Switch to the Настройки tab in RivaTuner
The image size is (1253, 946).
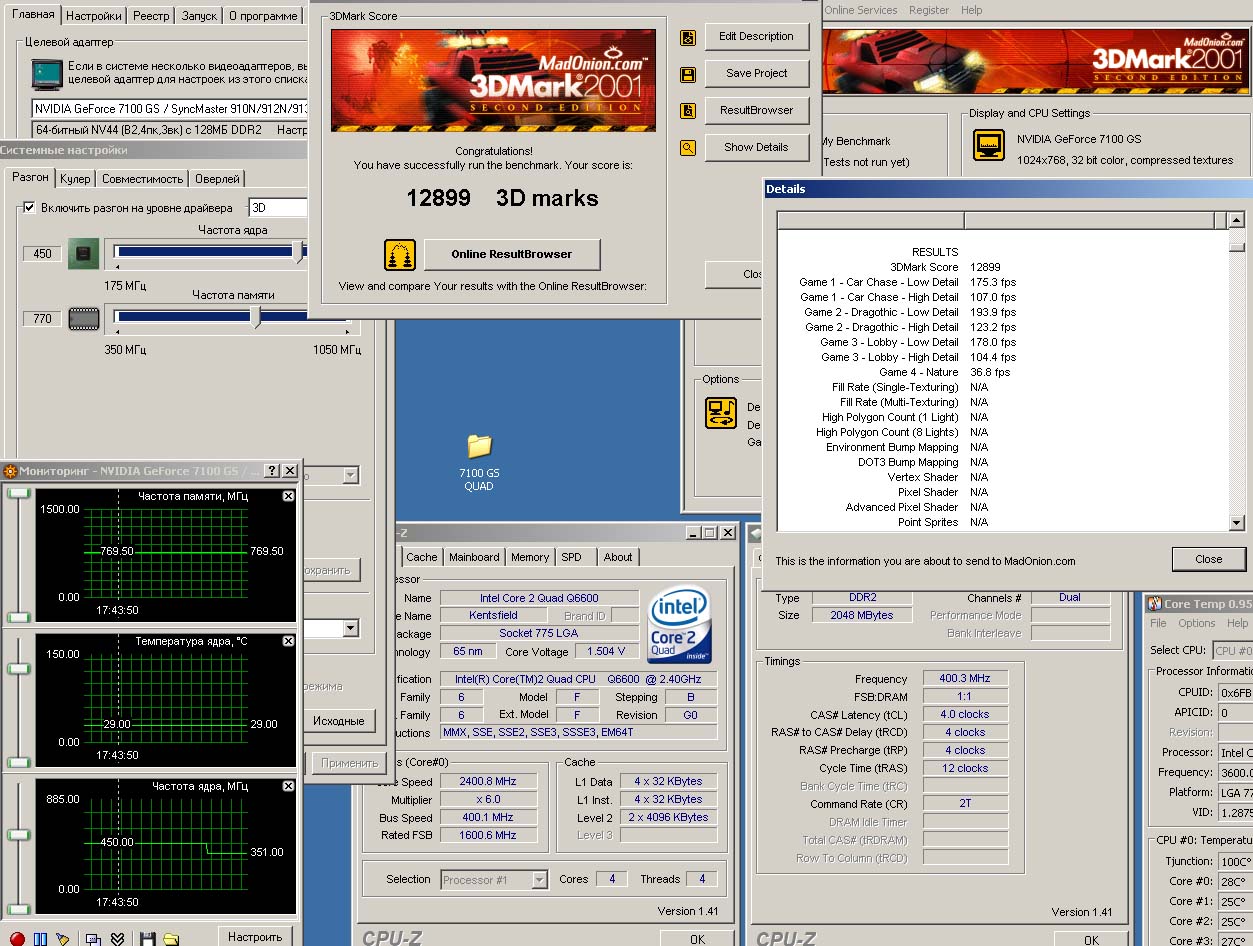click(x=95, y=16)
